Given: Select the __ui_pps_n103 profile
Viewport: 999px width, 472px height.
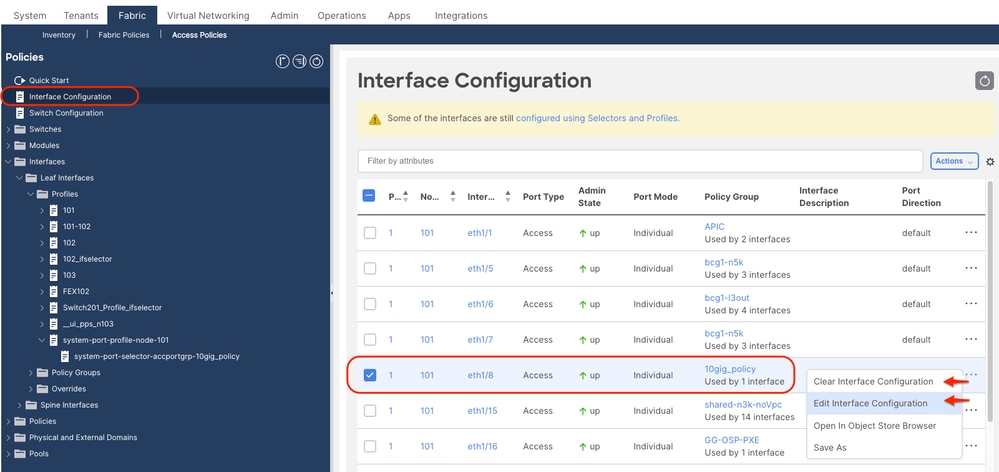Looking at the screenshot, I should tap(88, 324).
